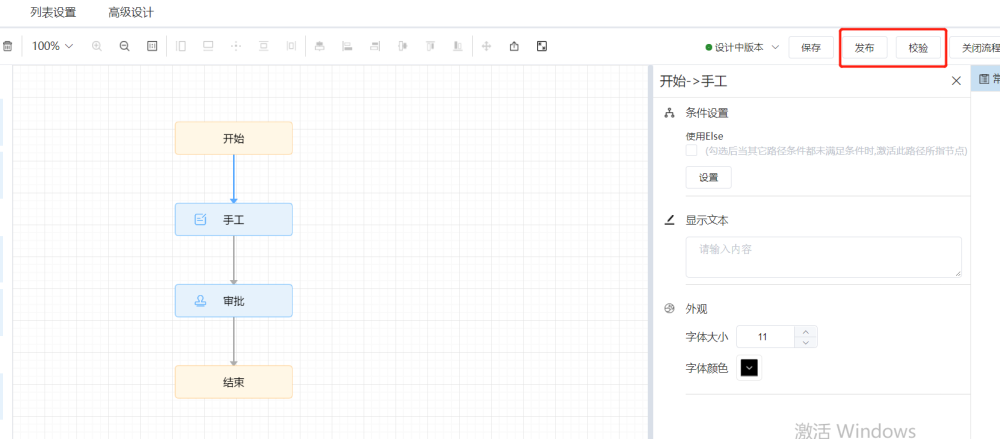Close the 开始->手工 properties panel
The width and height of the screenshot is (1000, 439).
(x=956, y=81)
